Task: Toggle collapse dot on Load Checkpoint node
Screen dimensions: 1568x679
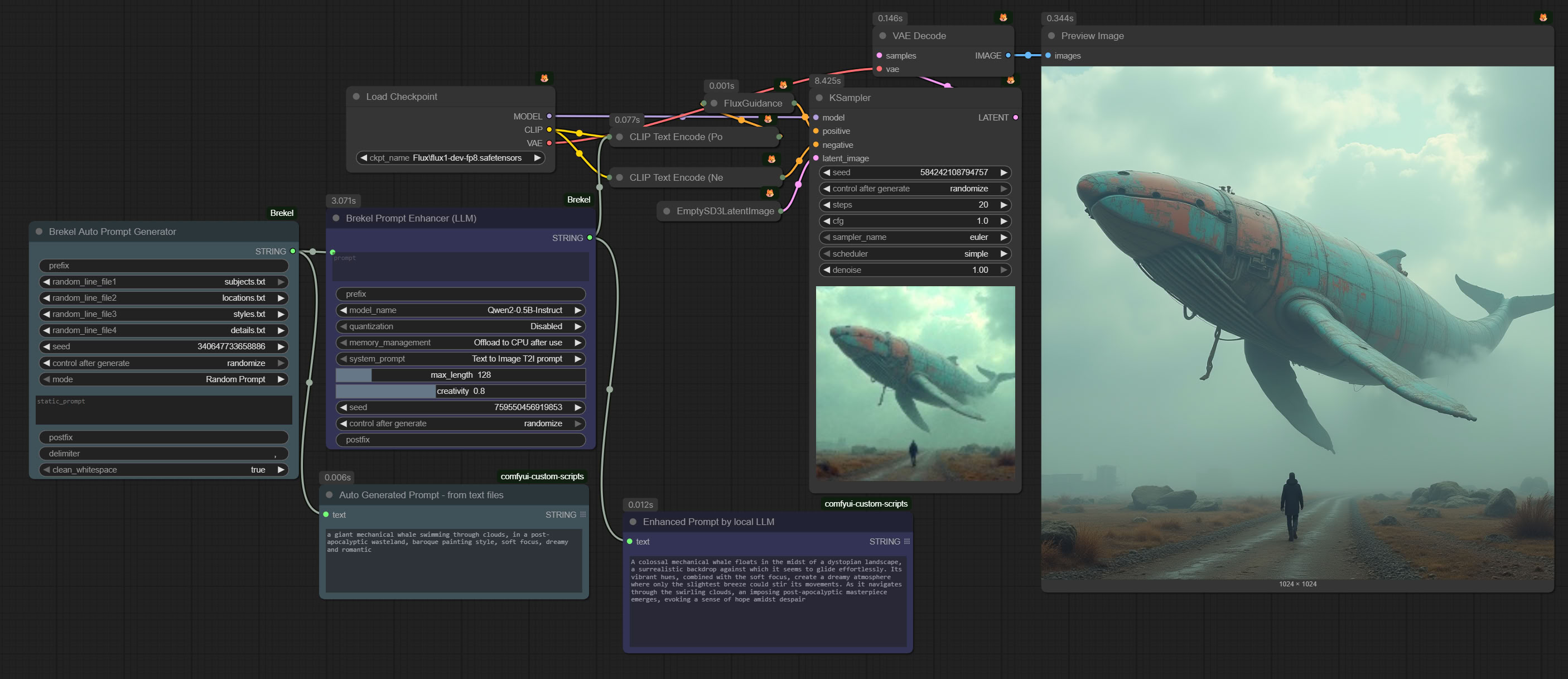Action: click(x=356, y=96)
